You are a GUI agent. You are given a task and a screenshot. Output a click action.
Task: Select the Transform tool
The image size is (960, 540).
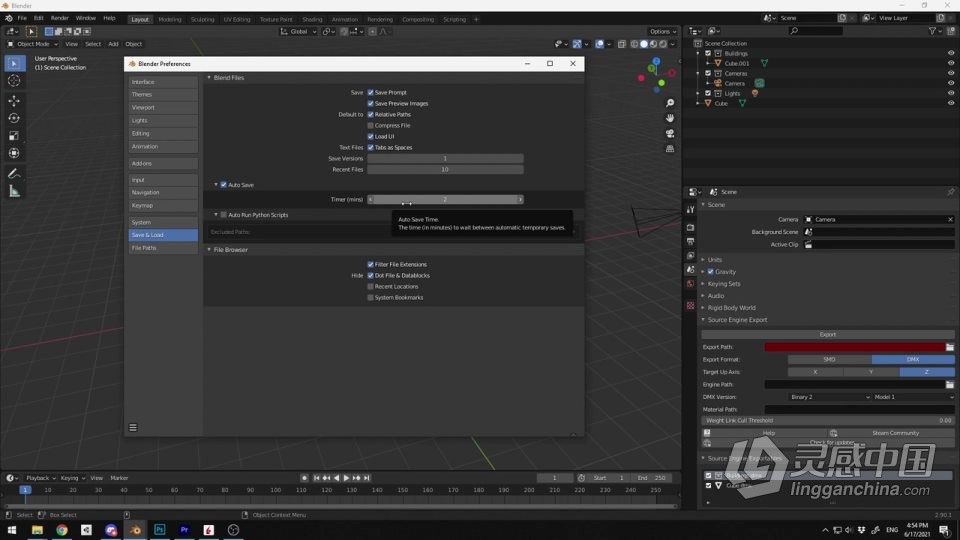click(14, 153)
